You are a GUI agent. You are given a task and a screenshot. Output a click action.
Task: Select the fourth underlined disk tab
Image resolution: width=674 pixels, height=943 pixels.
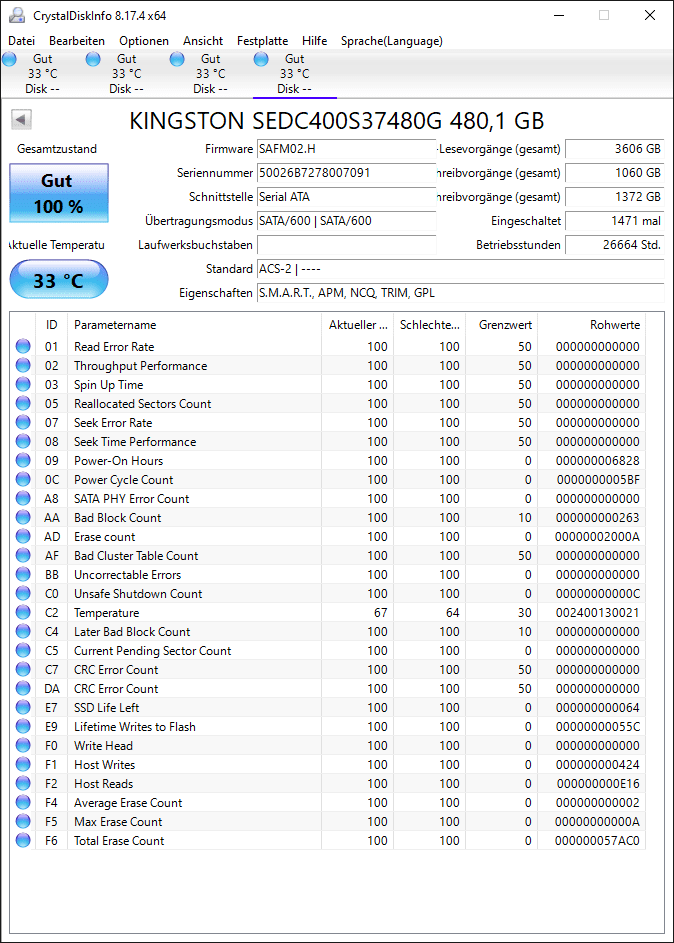click(295, 73)
